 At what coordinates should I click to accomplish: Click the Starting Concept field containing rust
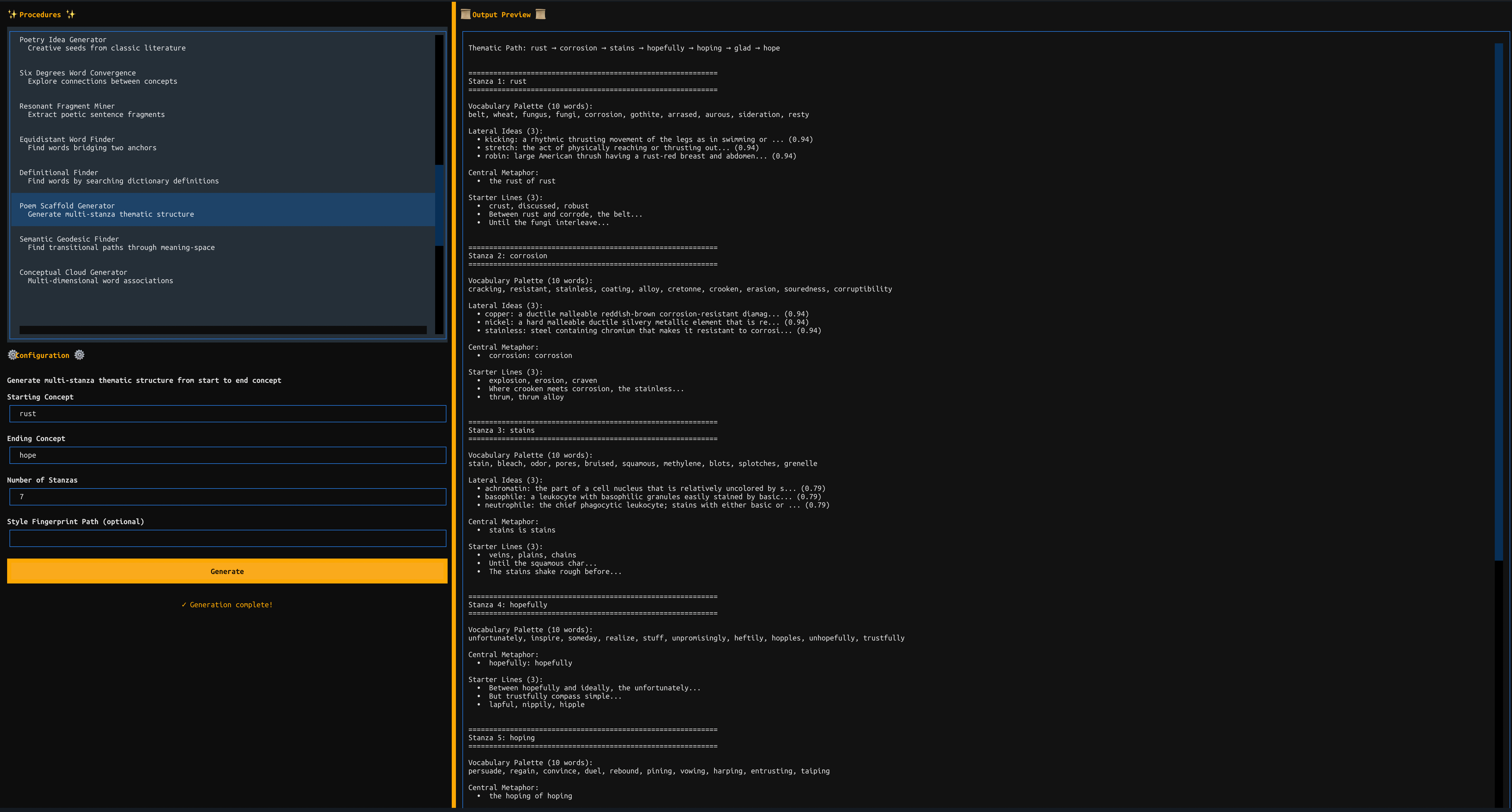[228, 414]
